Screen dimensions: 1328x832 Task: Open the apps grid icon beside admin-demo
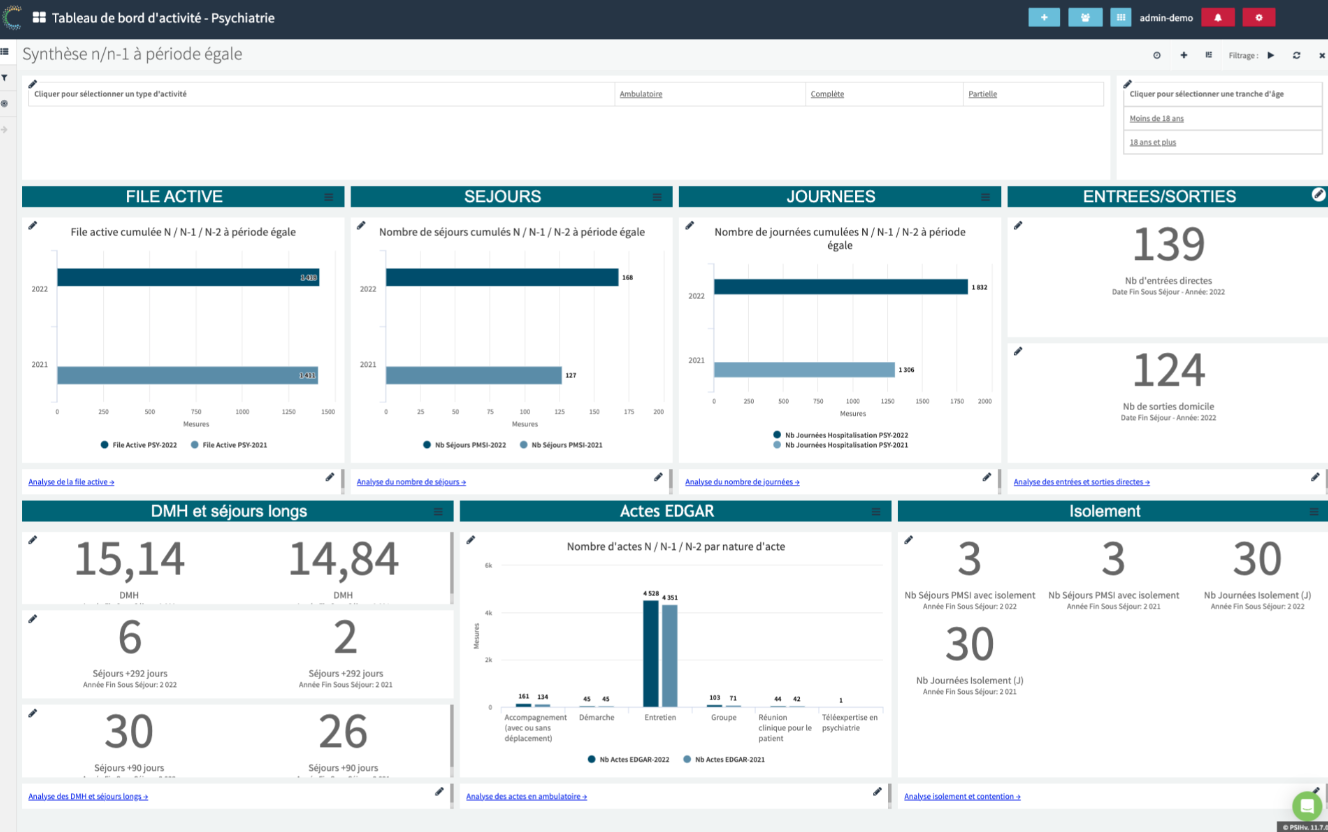tap(1120, 17)
